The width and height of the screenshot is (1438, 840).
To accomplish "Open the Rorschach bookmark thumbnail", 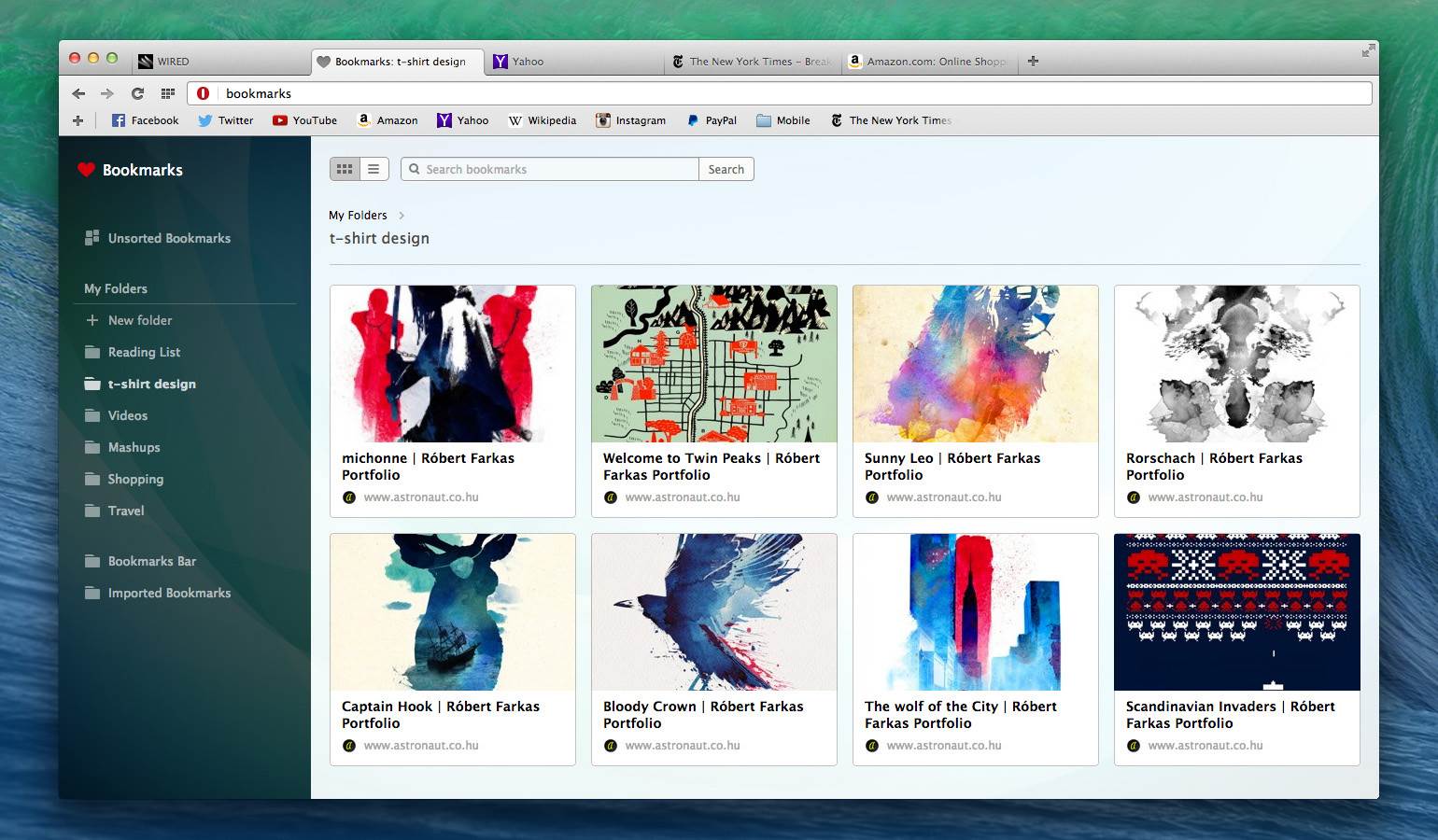I will click(1237, 364).
